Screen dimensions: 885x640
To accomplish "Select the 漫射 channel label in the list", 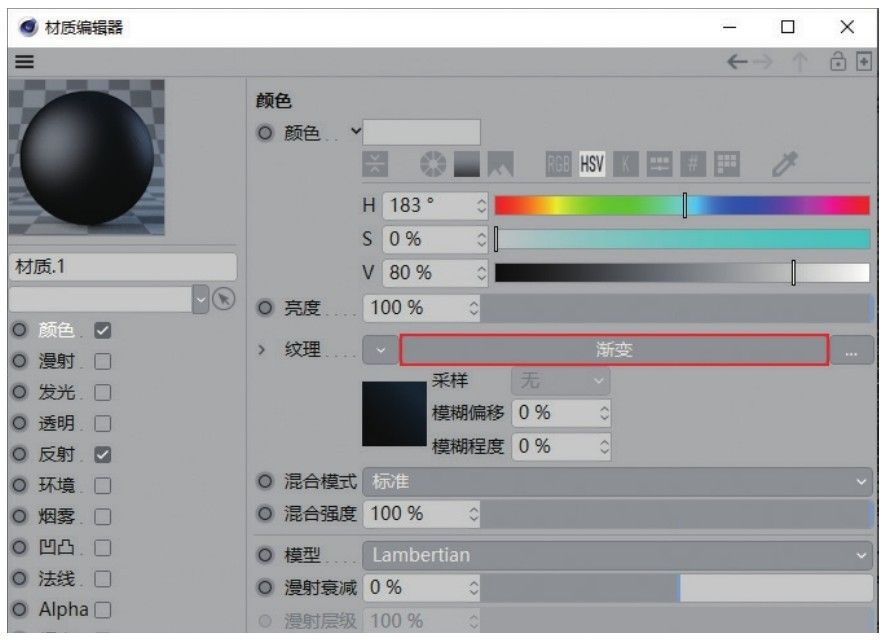I will [56, 361].
